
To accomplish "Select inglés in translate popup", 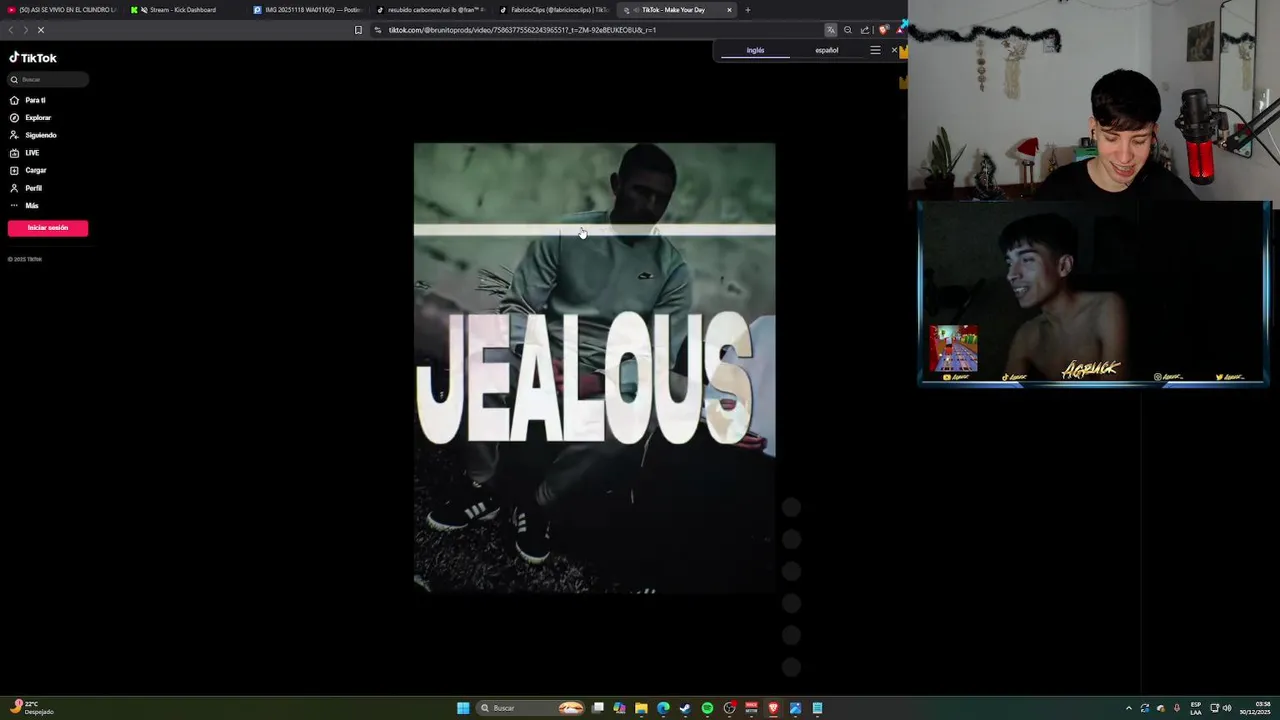I will coord(755,50).
